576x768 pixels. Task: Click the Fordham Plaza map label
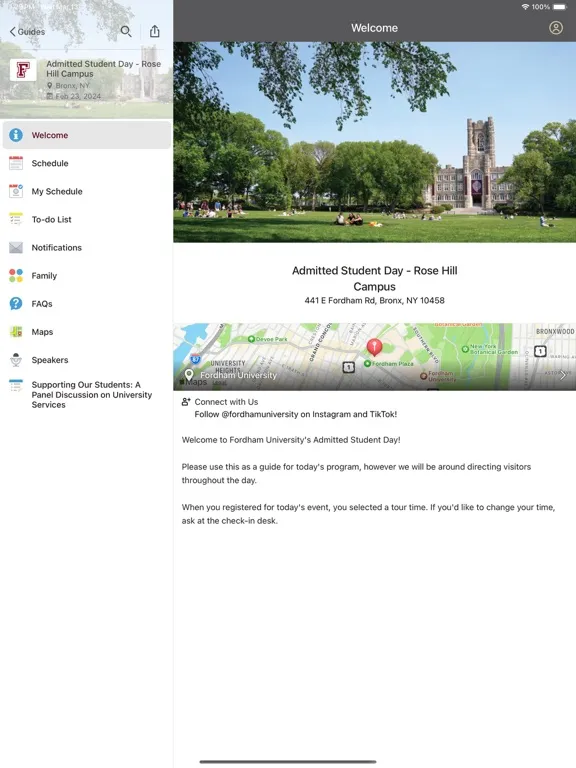point(392,363)
